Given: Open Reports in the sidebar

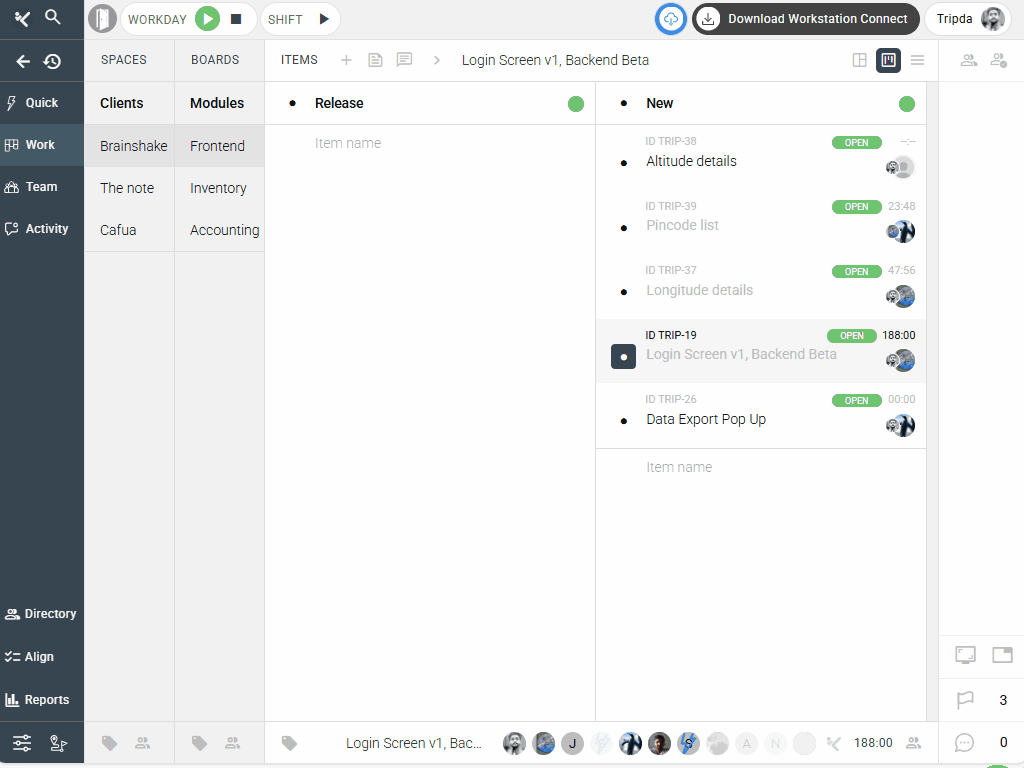Looking at the screenshot, I should [42, 700].
